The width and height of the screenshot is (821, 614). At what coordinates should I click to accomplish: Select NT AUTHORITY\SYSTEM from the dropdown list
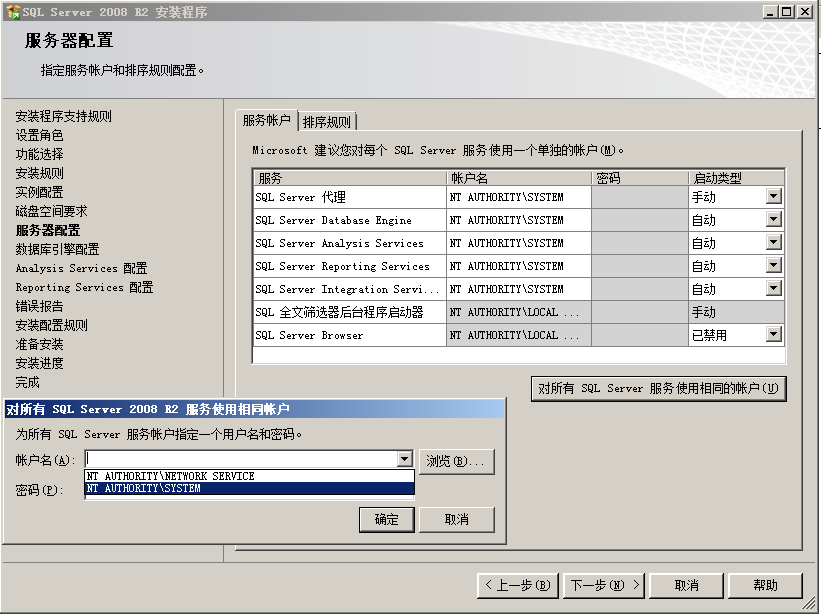coord(250,488)
